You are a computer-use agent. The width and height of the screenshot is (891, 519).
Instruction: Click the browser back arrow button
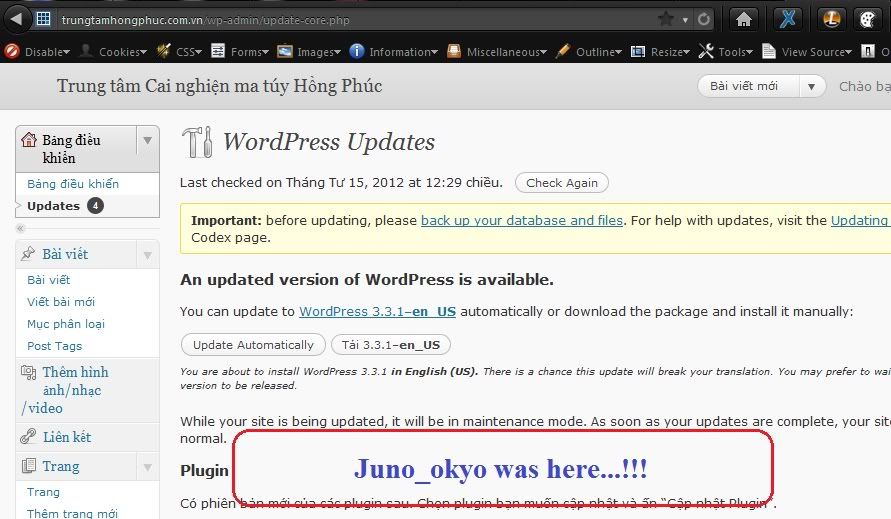[x=16, y=19]
